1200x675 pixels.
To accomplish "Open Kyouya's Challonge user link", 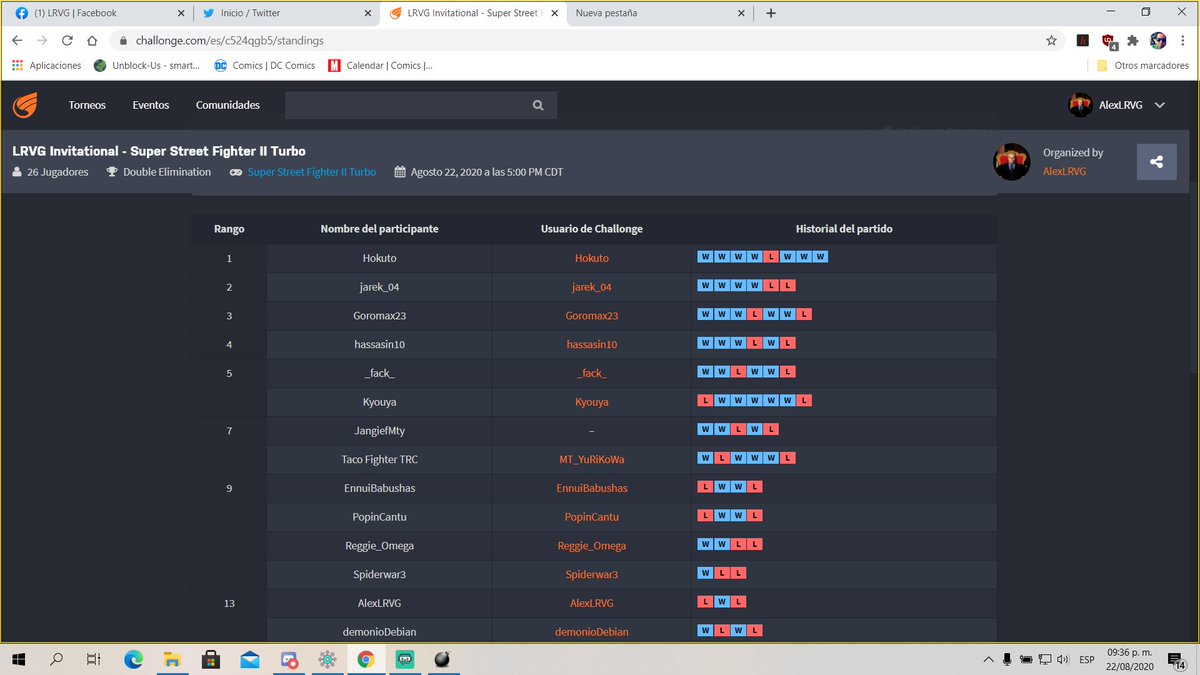I will point(591,402).
